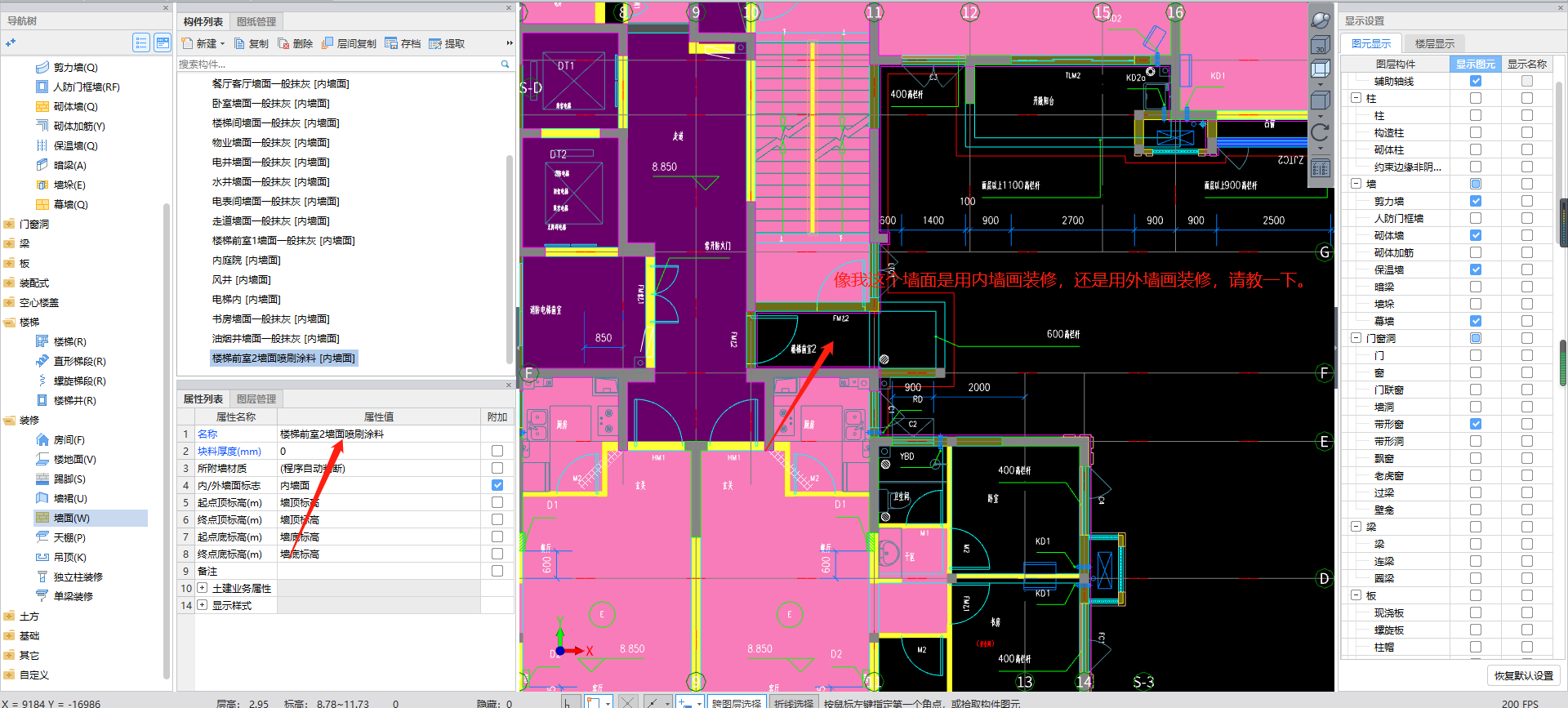Select 楼梯间墙面一般抹灰 [内墙面] in the list
Screen dimensions: 1568x708
[276, 122]
